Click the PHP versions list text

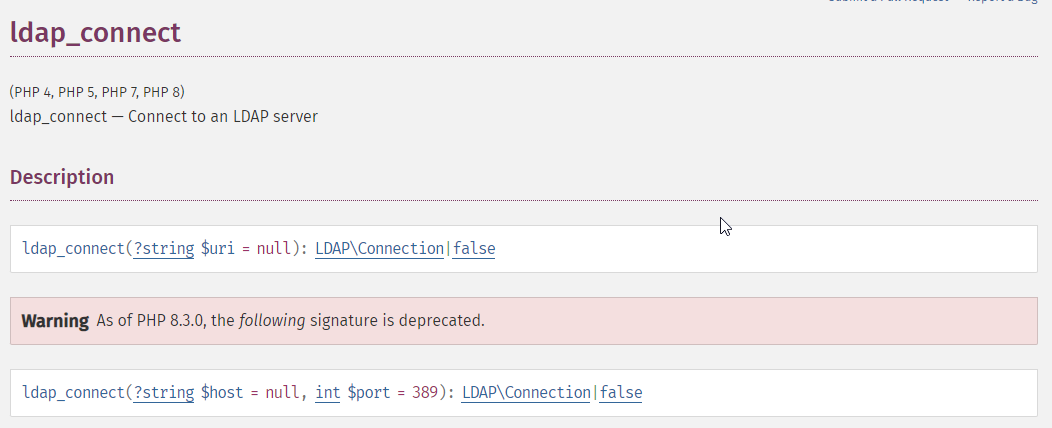(x=97, y=92)
